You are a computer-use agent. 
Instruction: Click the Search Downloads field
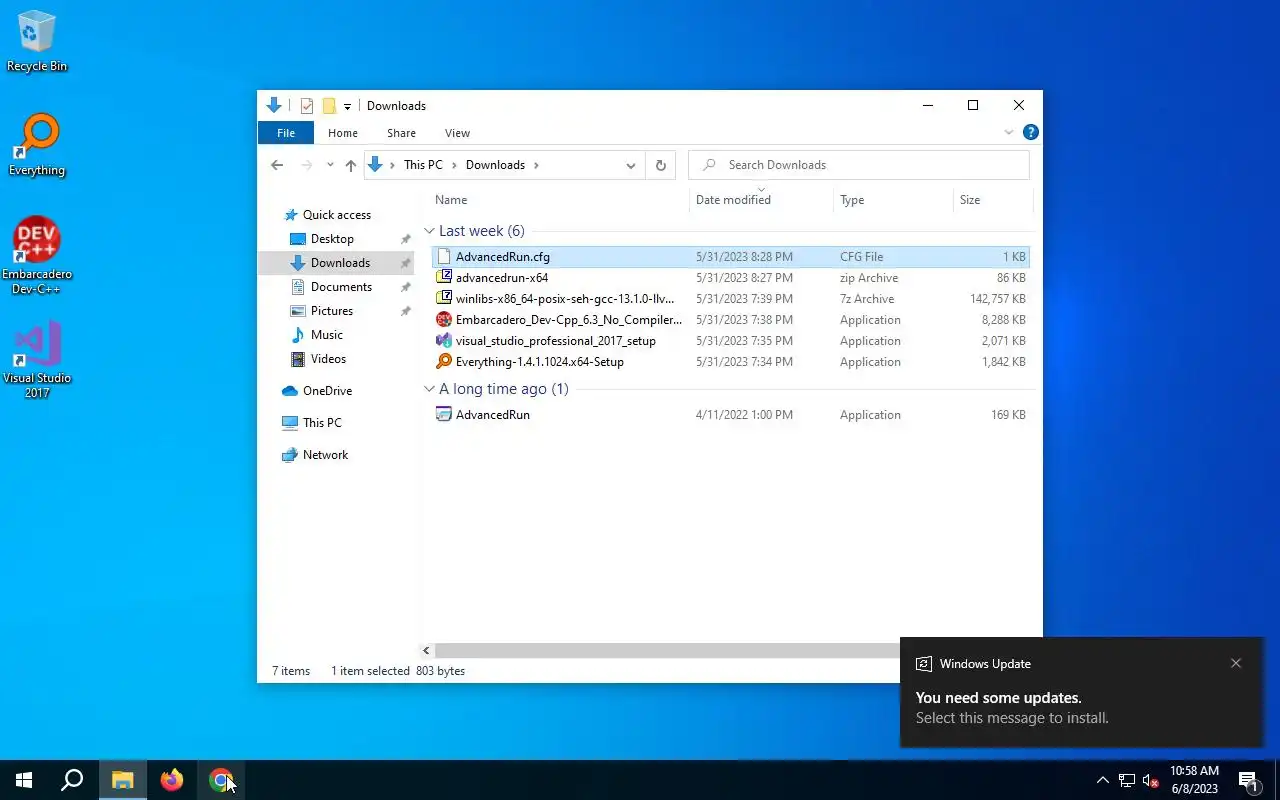click(859, 165)
